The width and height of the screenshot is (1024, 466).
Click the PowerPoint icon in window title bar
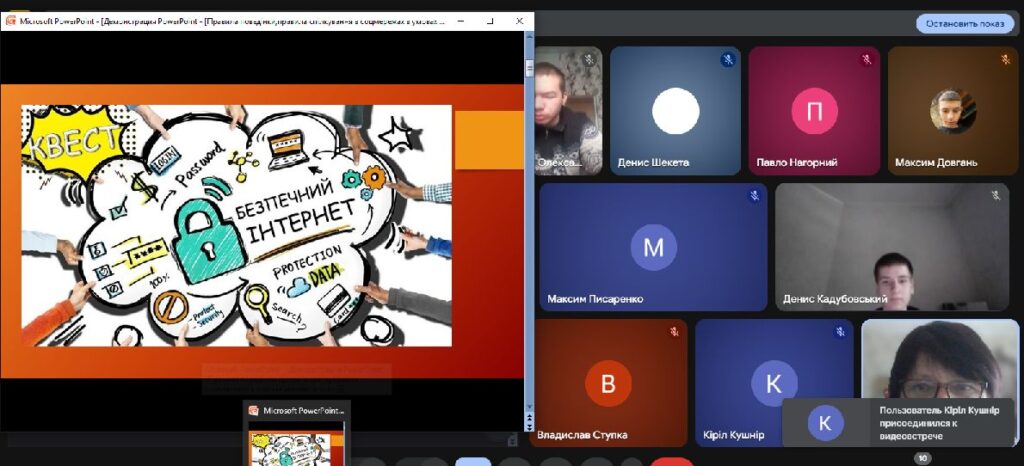point(11,20)
